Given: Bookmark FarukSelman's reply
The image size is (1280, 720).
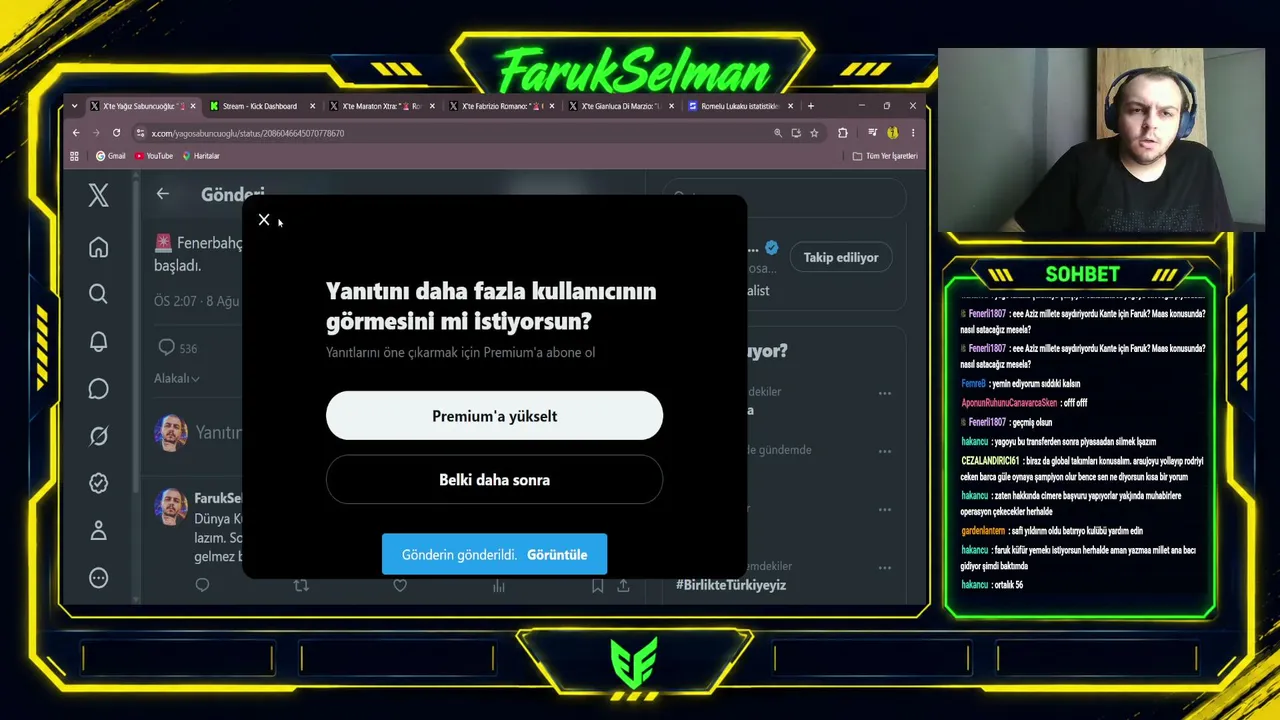Looking at the screenshot, I should [597, 585].
